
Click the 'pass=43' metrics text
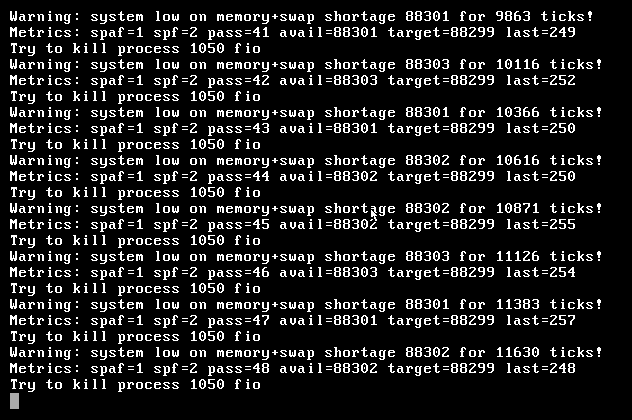(x=239, y=129)
